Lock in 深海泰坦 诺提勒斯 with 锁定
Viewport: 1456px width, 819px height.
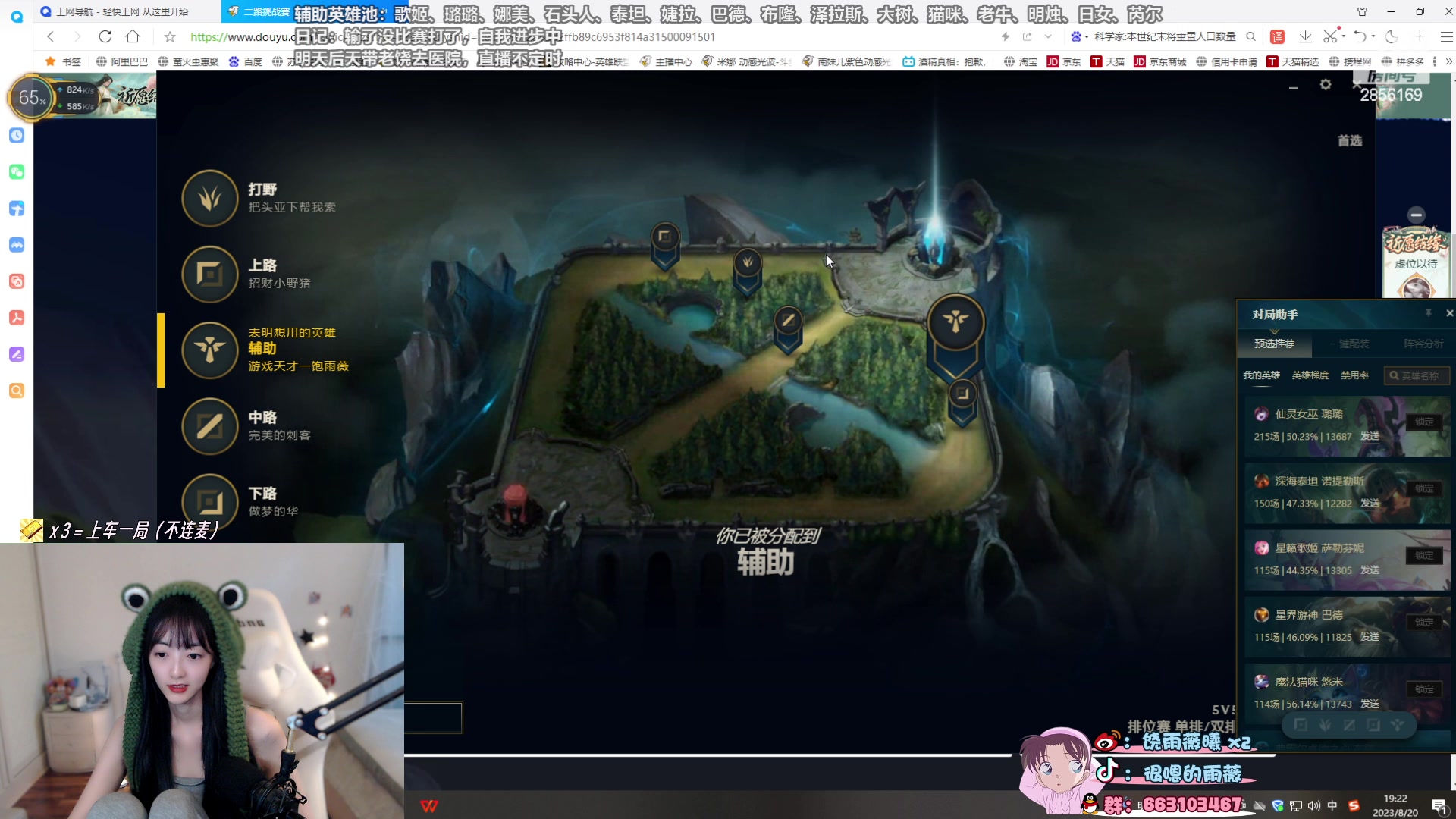1424,488
